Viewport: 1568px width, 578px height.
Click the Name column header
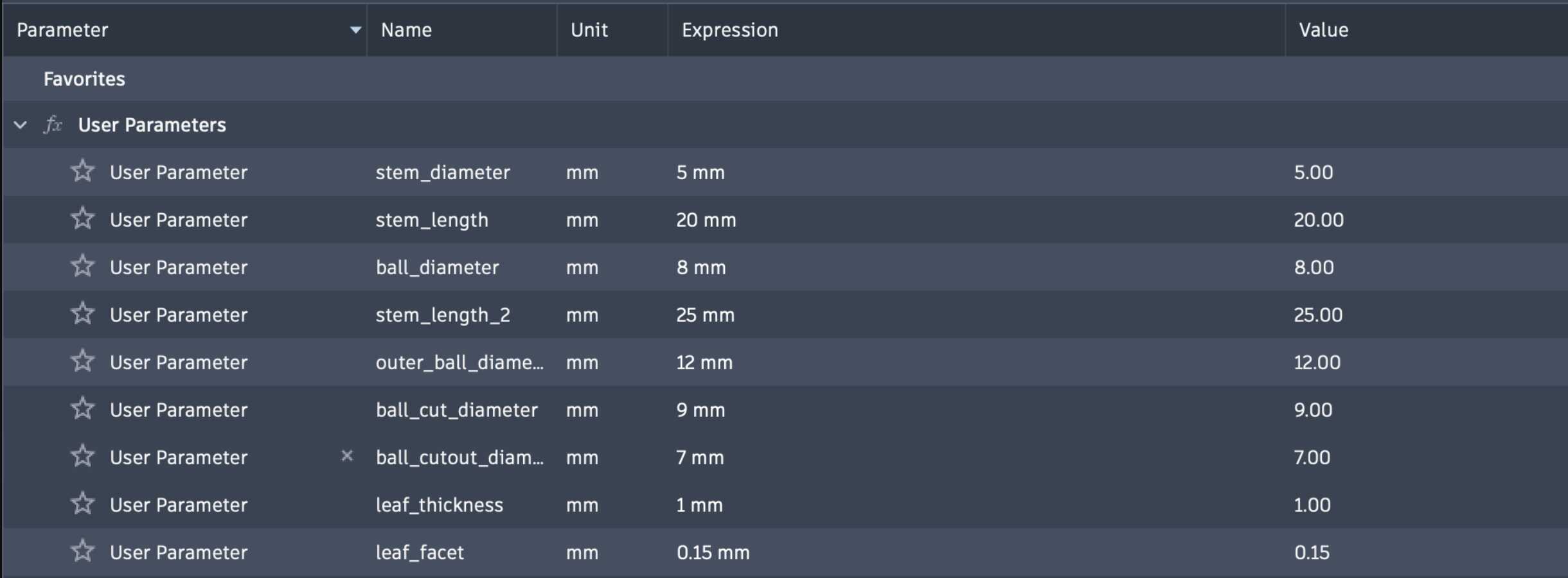click(406, 30)
